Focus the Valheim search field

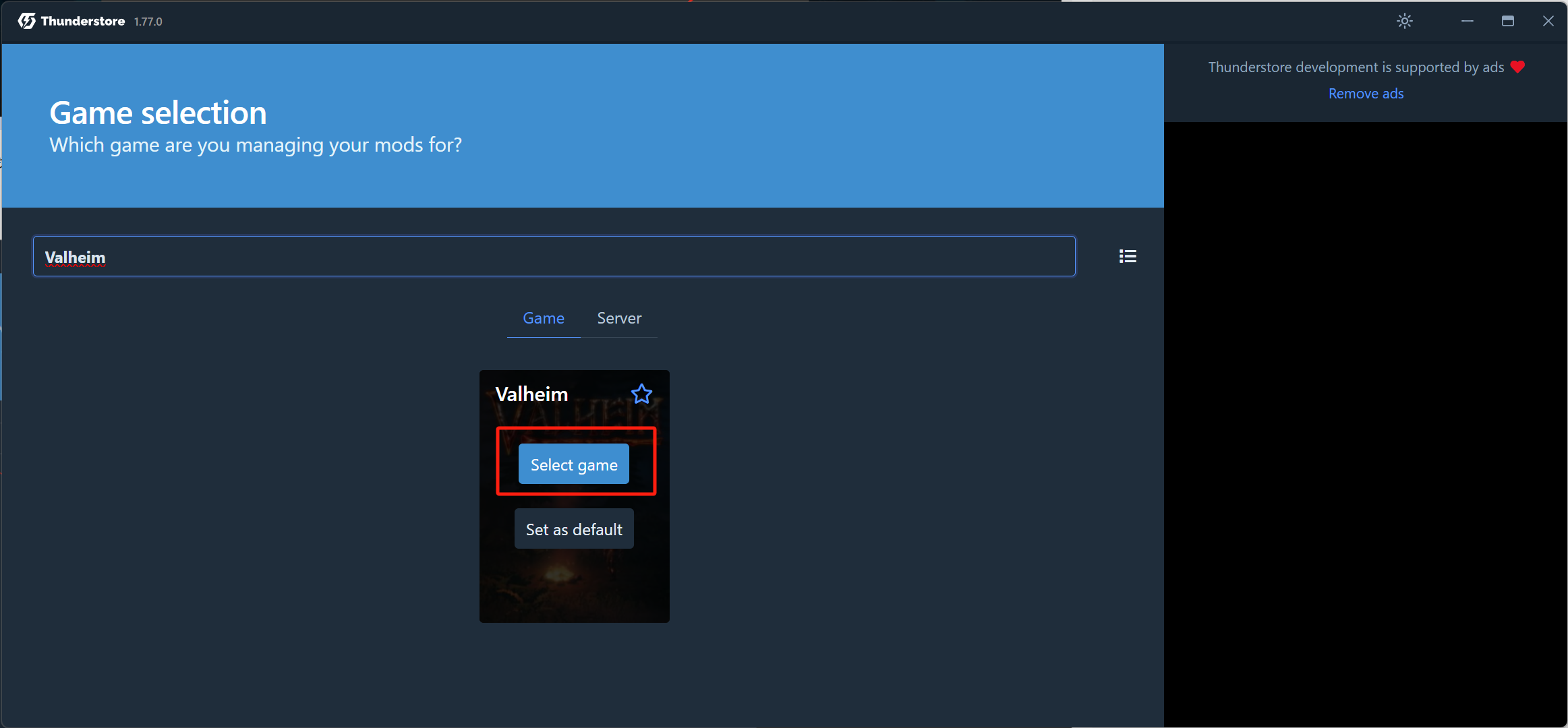pos(553,256)
